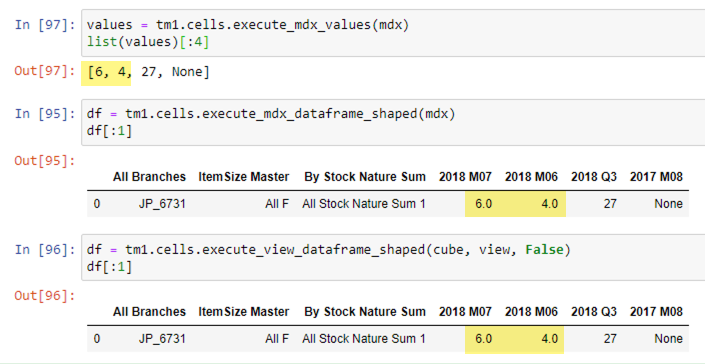Image resolution: width=705 pixels, height=364 pixels.
Task: Click 'By Stock Nature Sum' header in Out[95]
Action: 365,177
